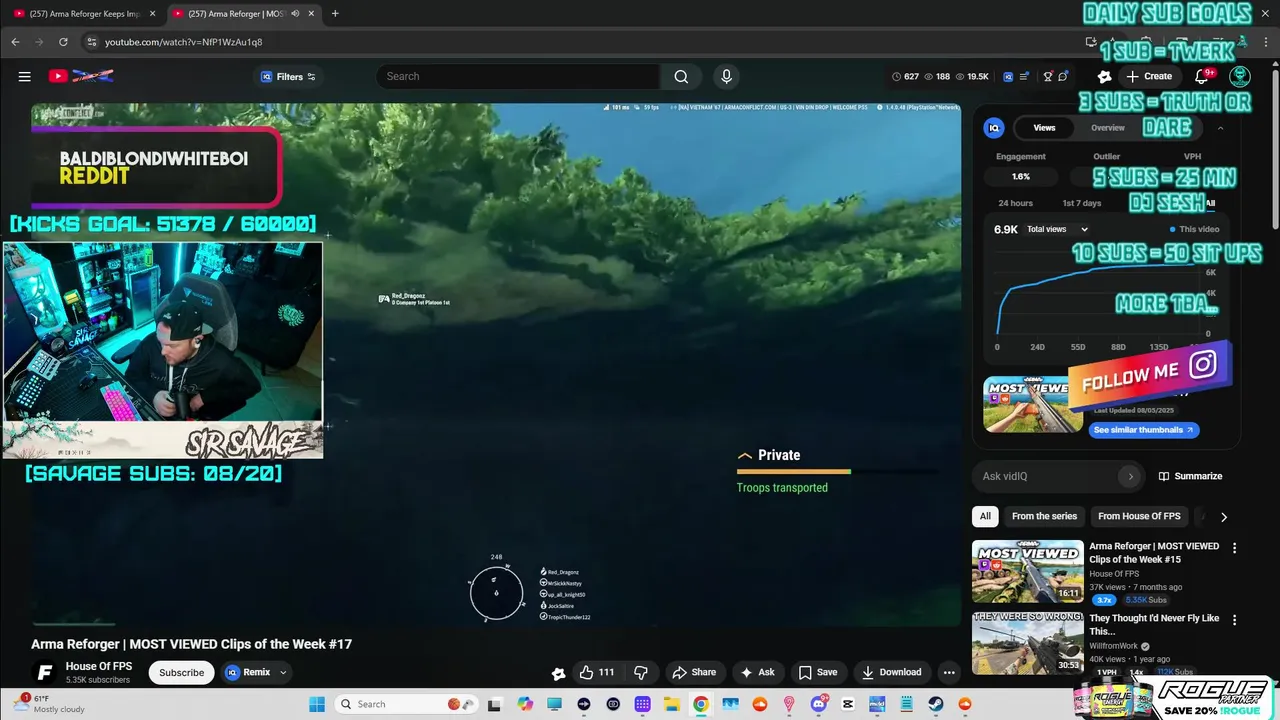
Task: Click Summarize in vidIQ panel
Action: click(x=1190, y=476)
